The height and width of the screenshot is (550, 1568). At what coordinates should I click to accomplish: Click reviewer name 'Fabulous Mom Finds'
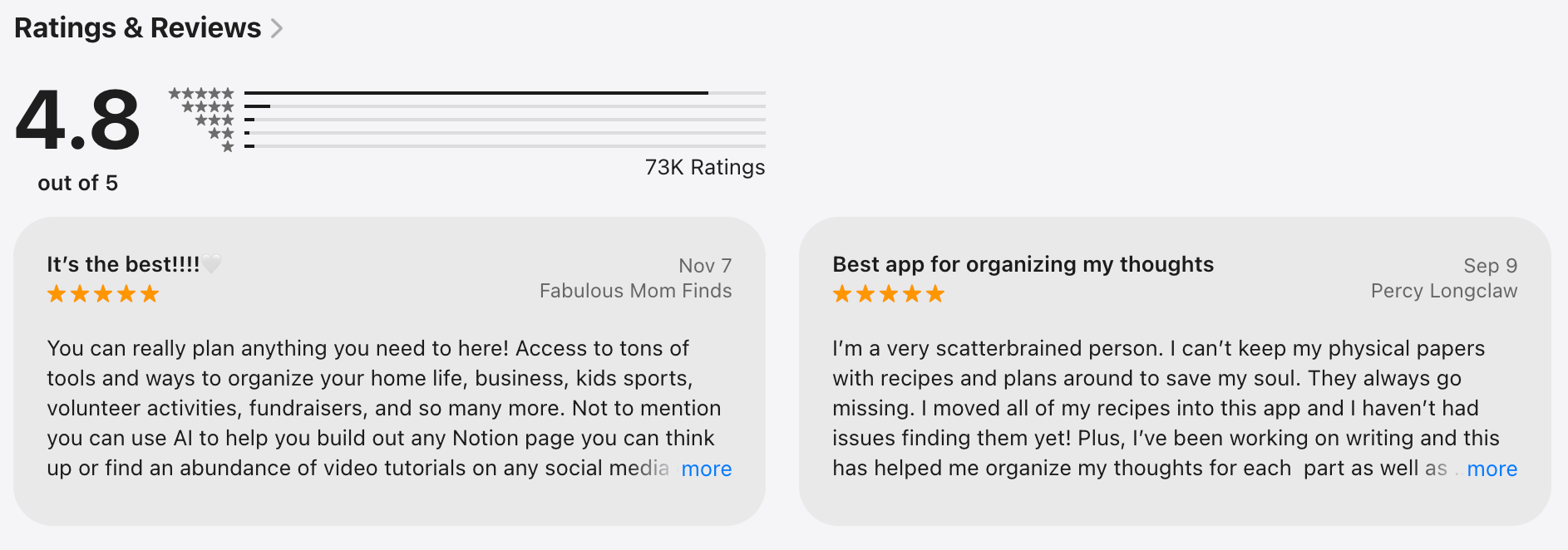pyautogui.click(x=635, y=291)
